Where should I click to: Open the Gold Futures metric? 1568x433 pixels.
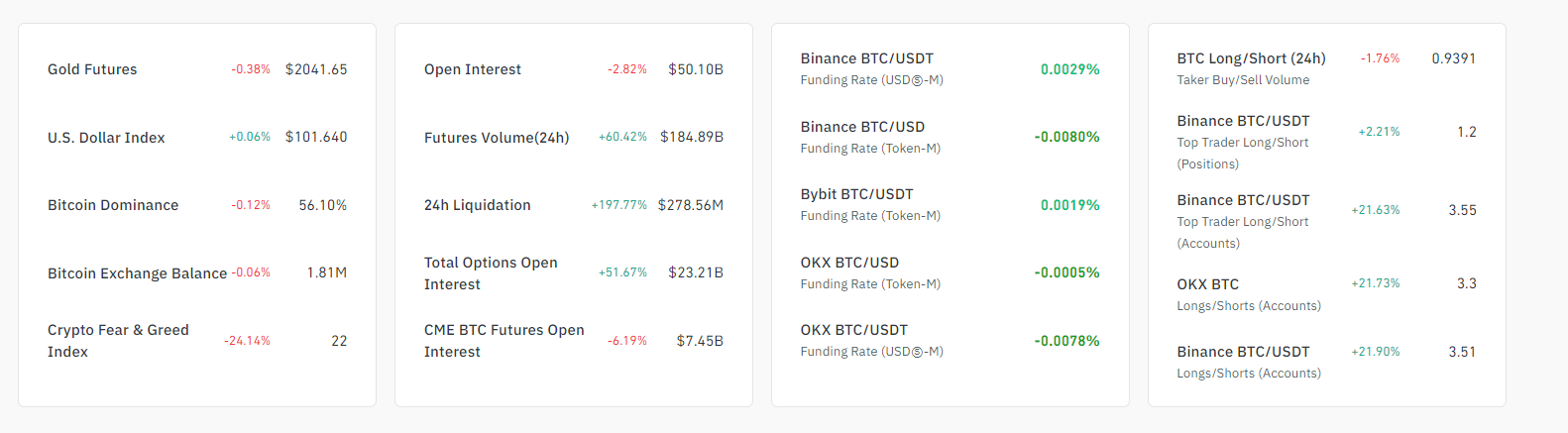pos(92,69)
